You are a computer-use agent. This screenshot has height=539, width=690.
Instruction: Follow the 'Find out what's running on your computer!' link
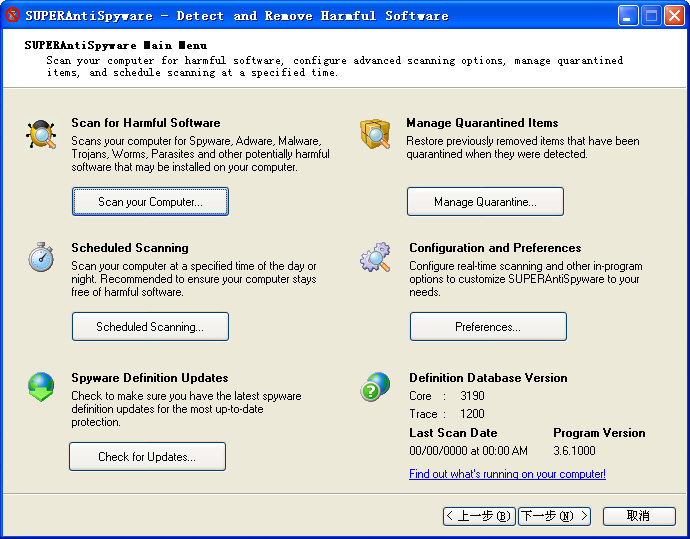(507, 474)
